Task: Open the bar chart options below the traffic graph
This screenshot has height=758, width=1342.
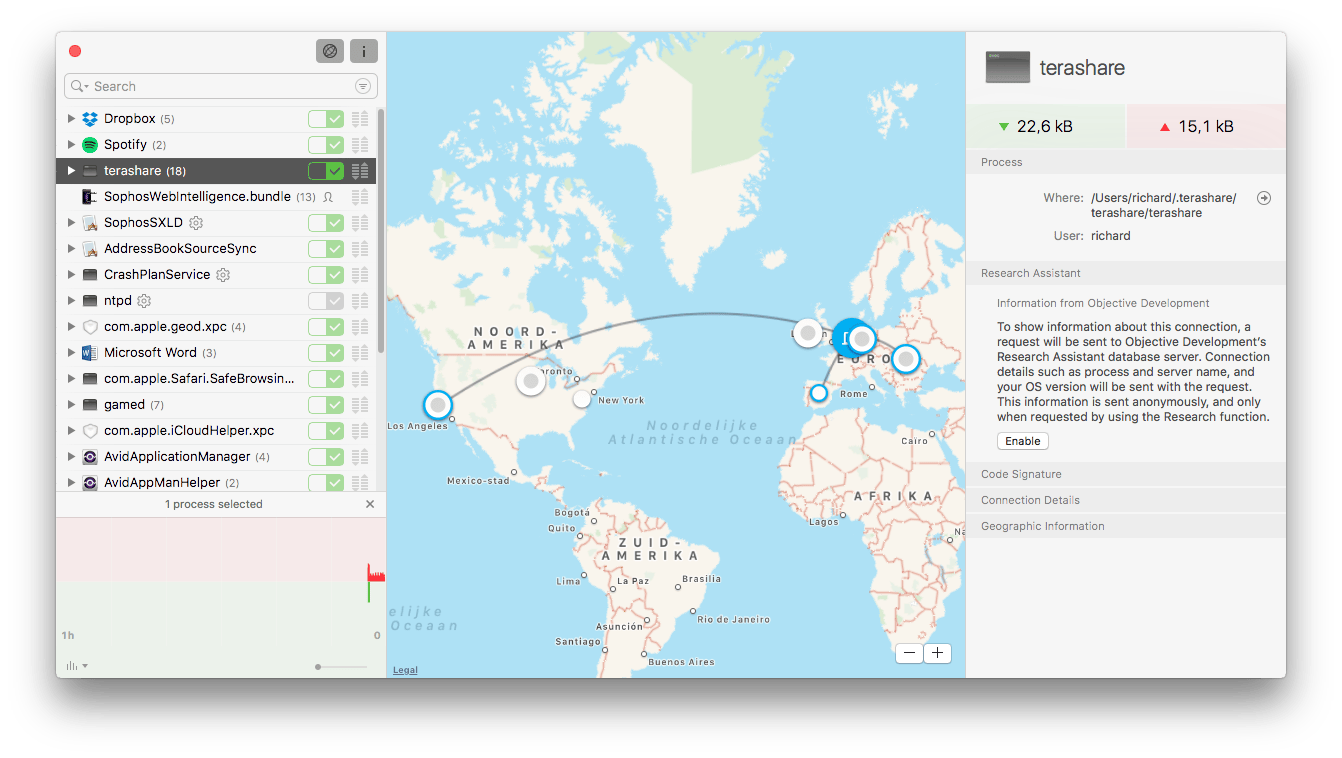Action: pos(76,666)
